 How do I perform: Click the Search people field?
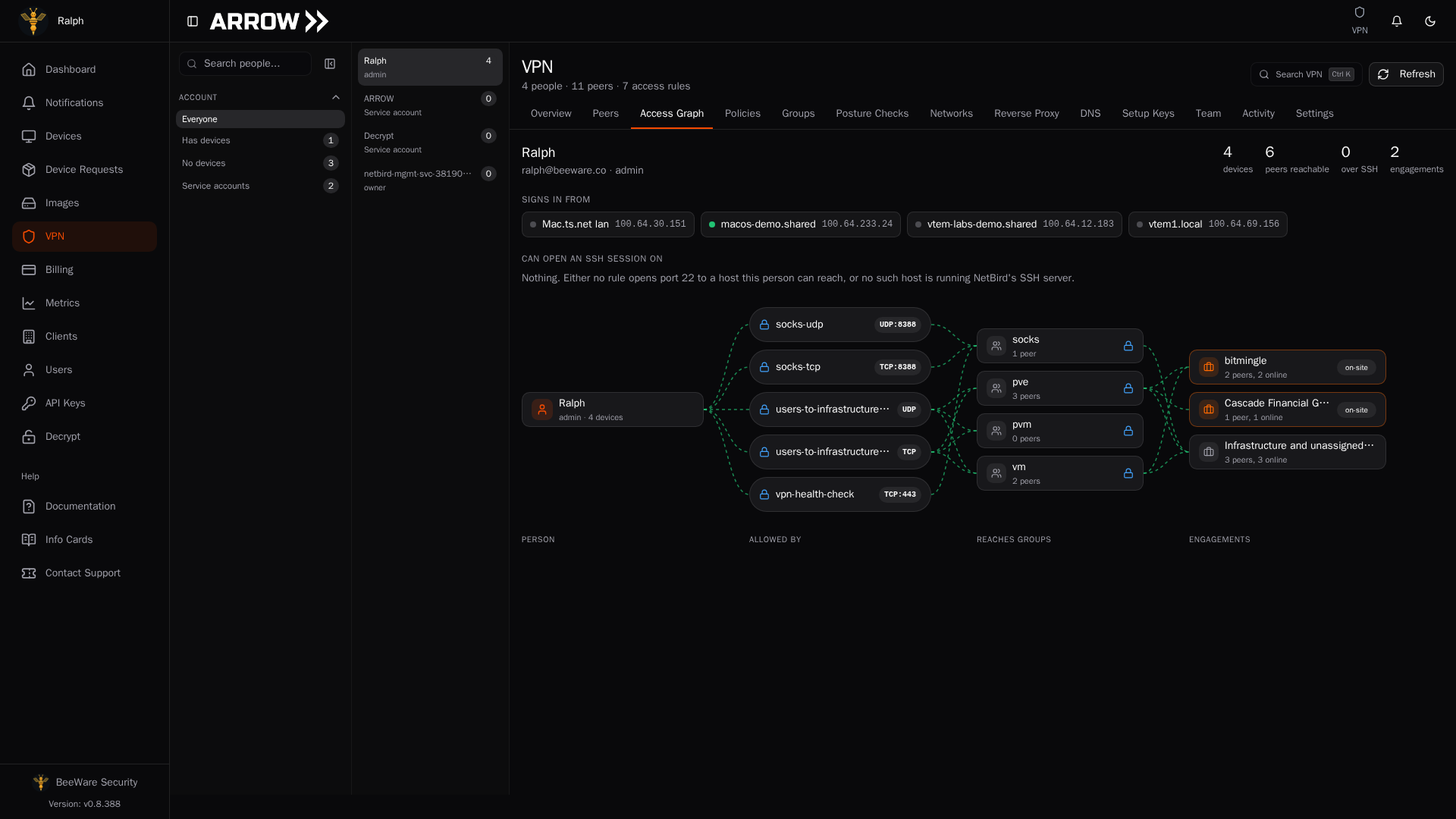(245, 64)
